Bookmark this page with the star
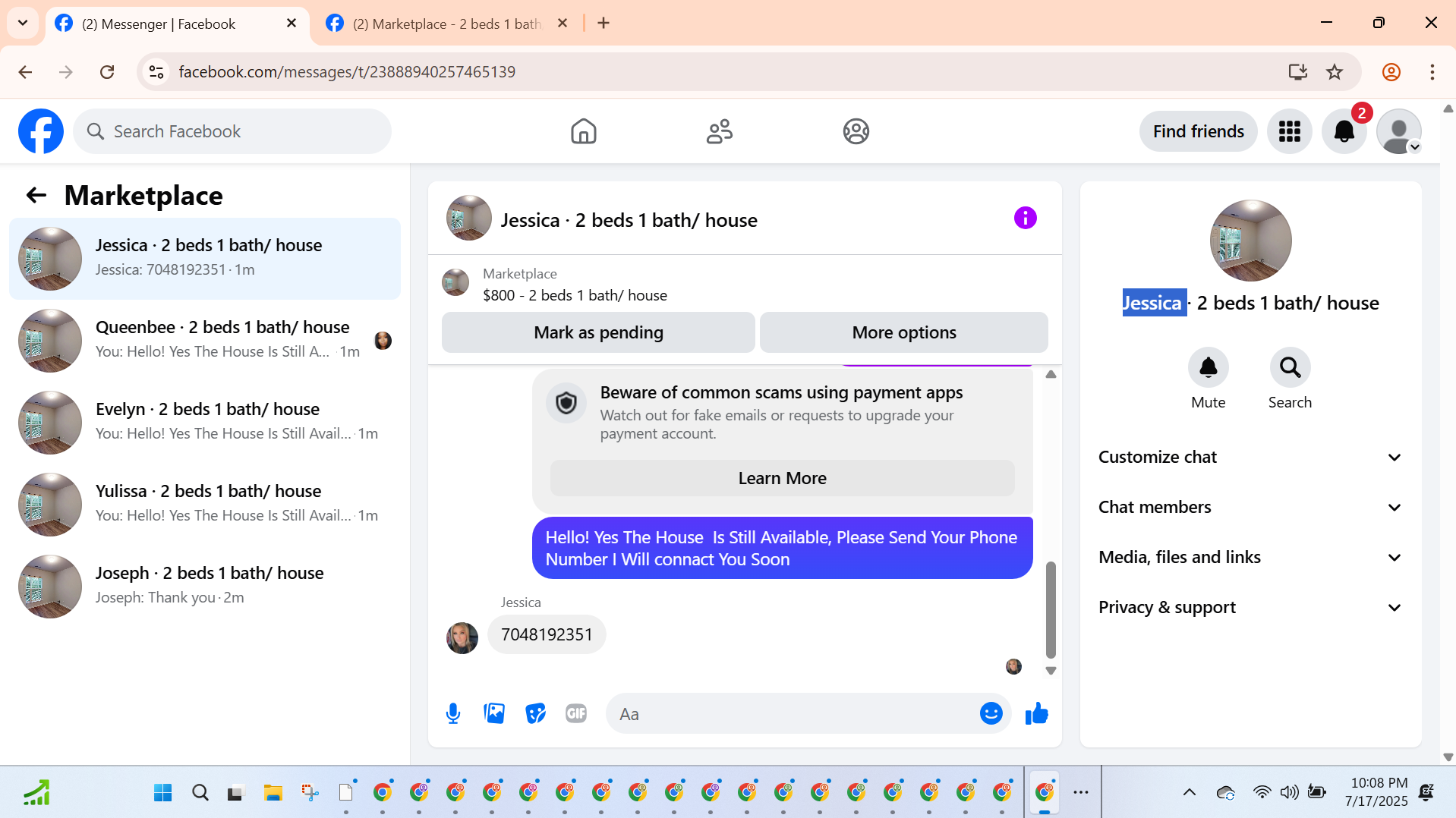1456x818 pixels. pos(1335,72)
